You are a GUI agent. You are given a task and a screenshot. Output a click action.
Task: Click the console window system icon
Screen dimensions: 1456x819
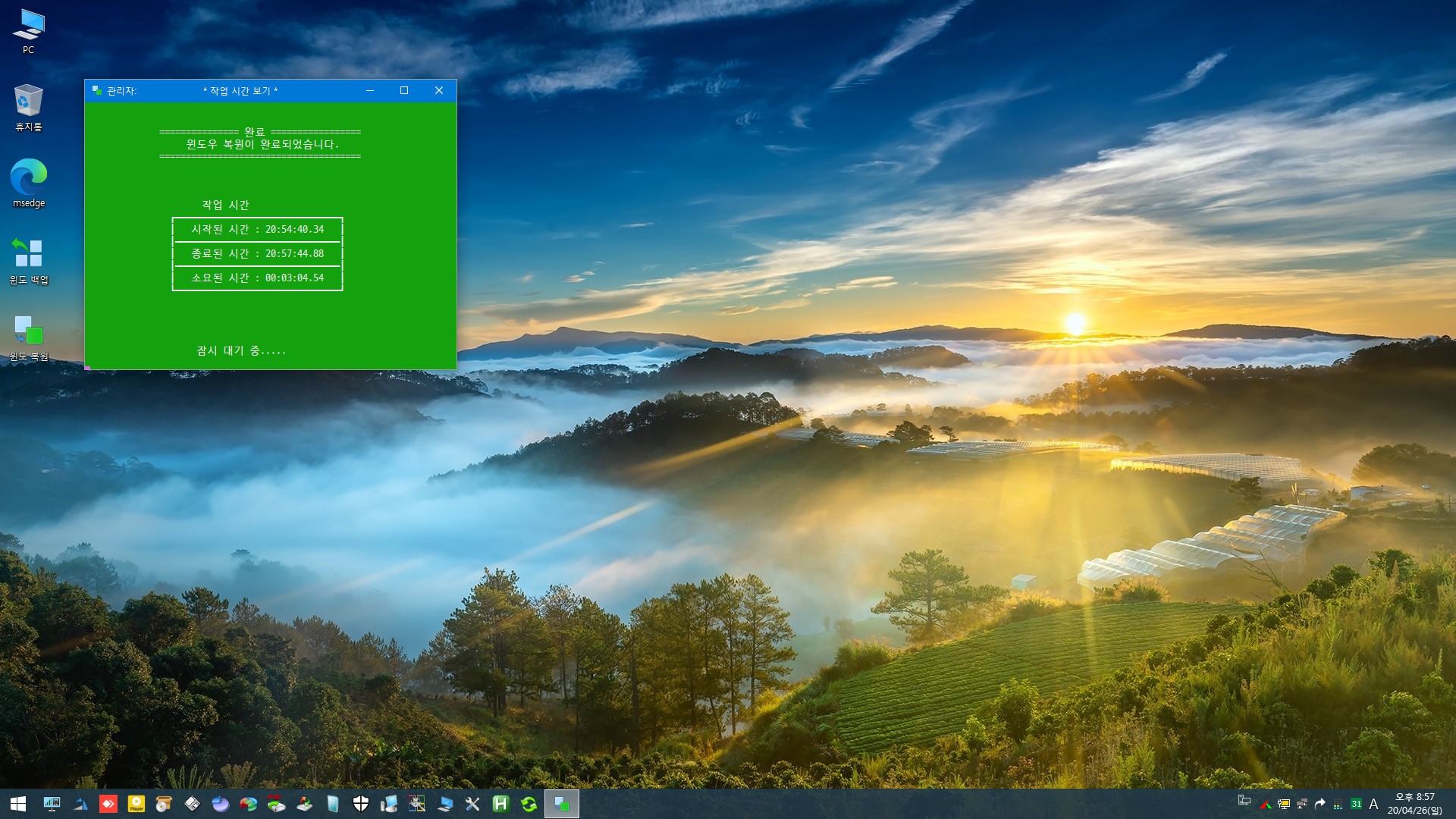point(96,90)
